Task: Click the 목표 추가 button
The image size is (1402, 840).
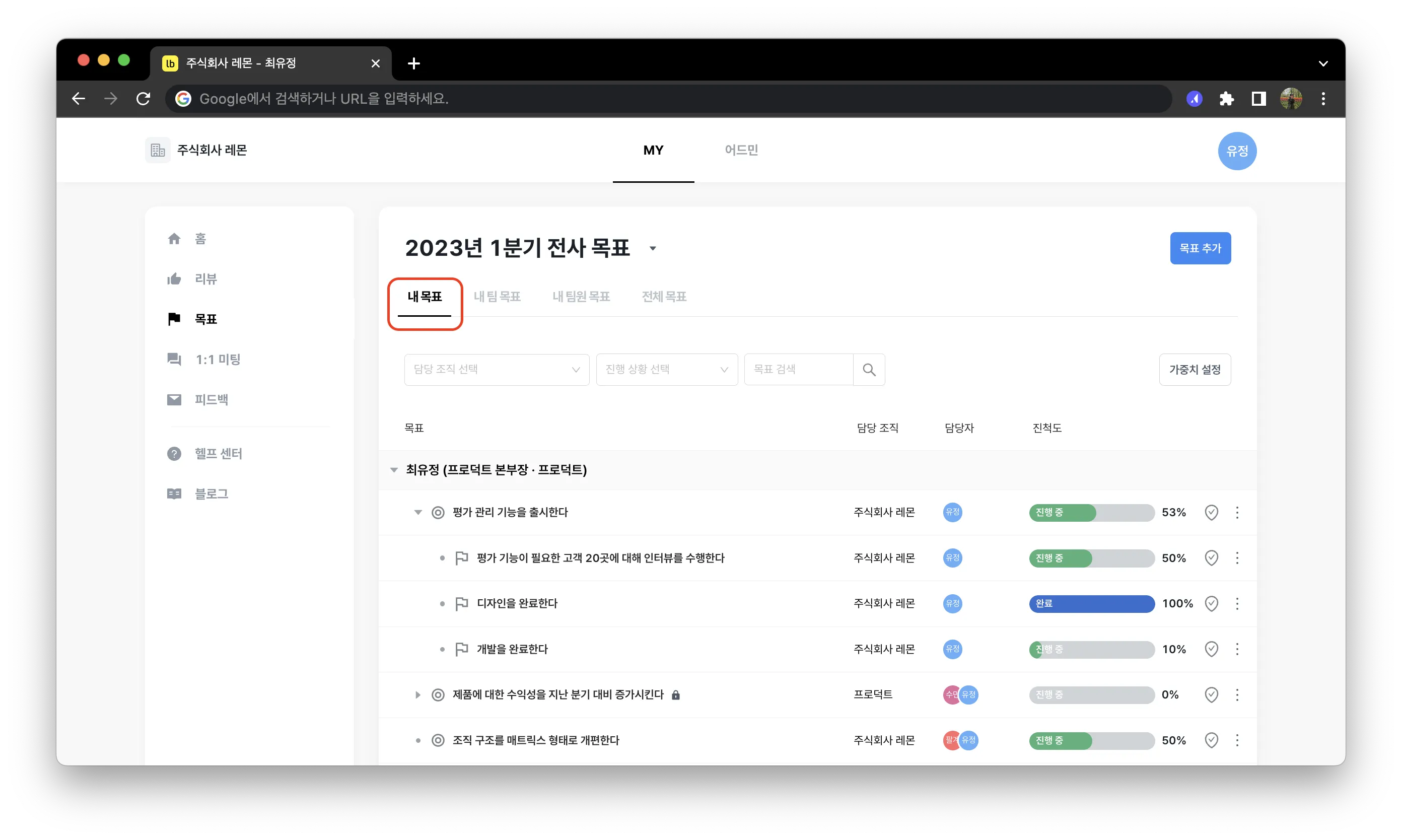Action: [x=1200, y=248]
